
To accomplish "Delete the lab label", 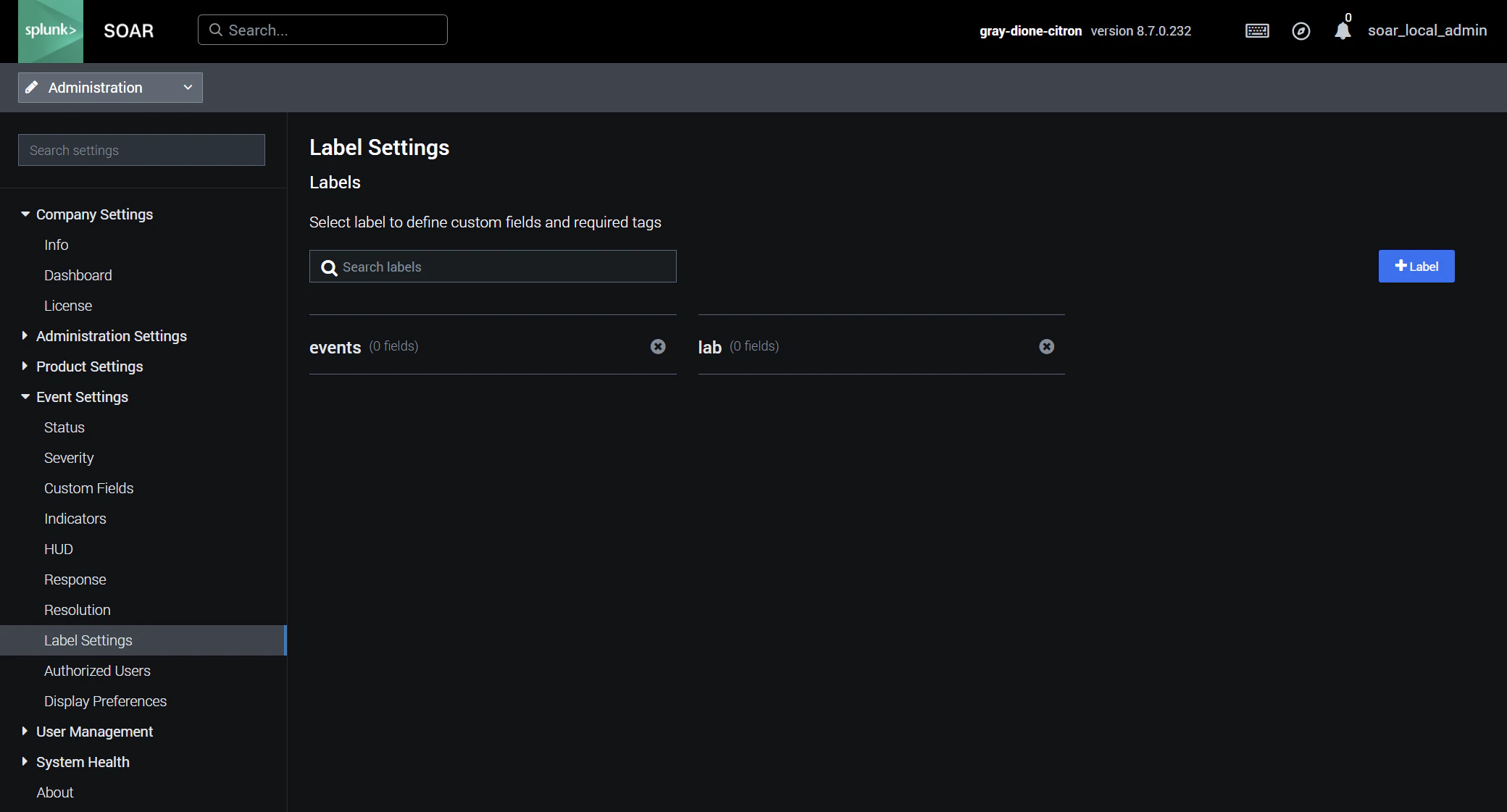I will (x=1046, y=346).
